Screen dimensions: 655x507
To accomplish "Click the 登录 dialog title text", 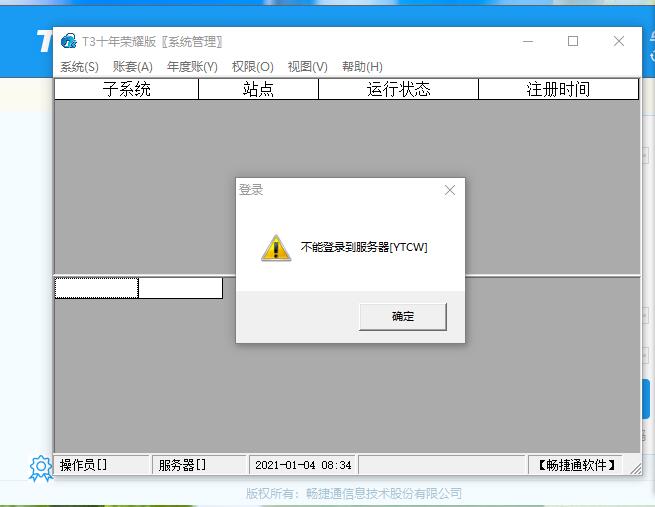I will point(251,190).
